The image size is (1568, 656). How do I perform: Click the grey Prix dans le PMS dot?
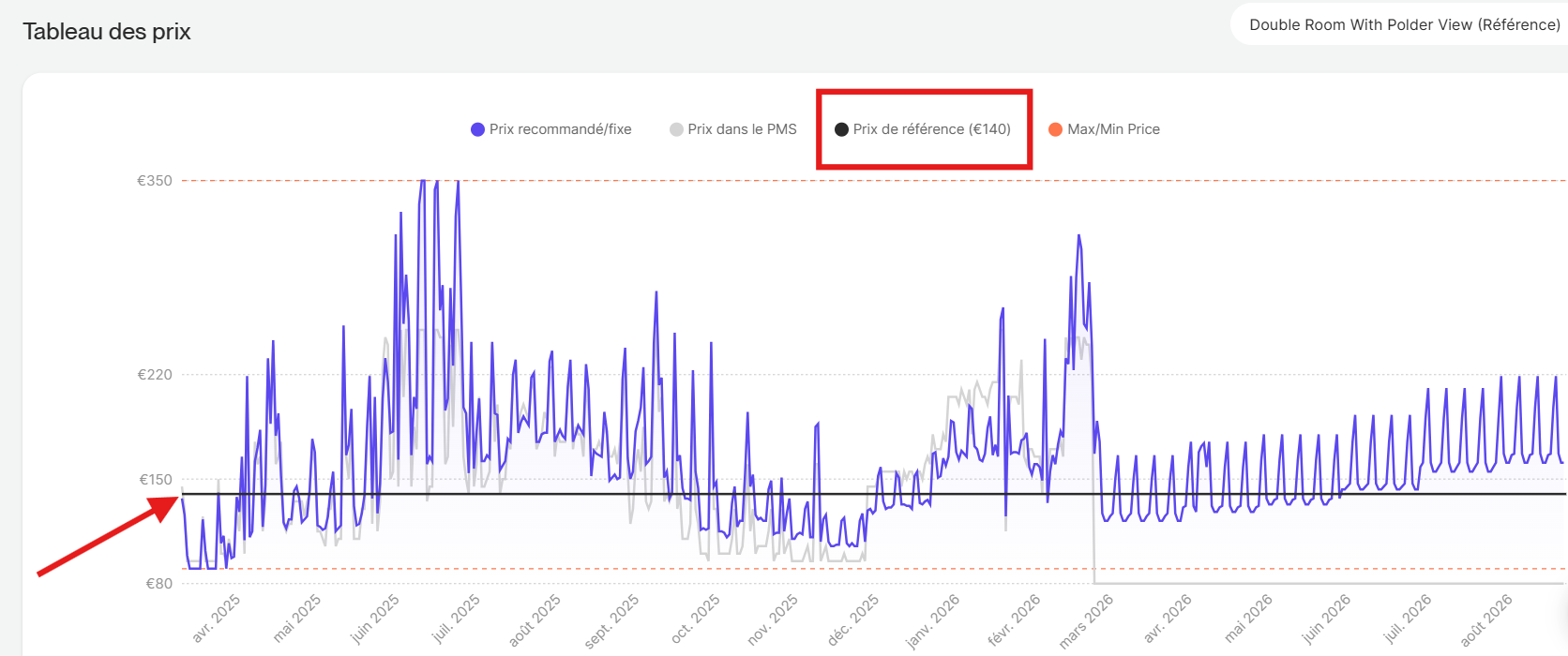(x=676, y=129)
